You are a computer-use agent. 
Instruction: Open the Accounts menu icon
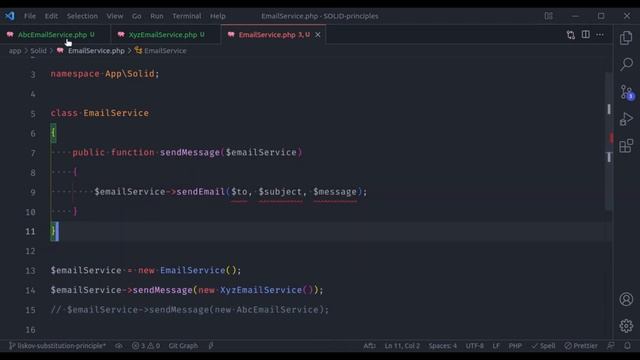coord(626,299)
